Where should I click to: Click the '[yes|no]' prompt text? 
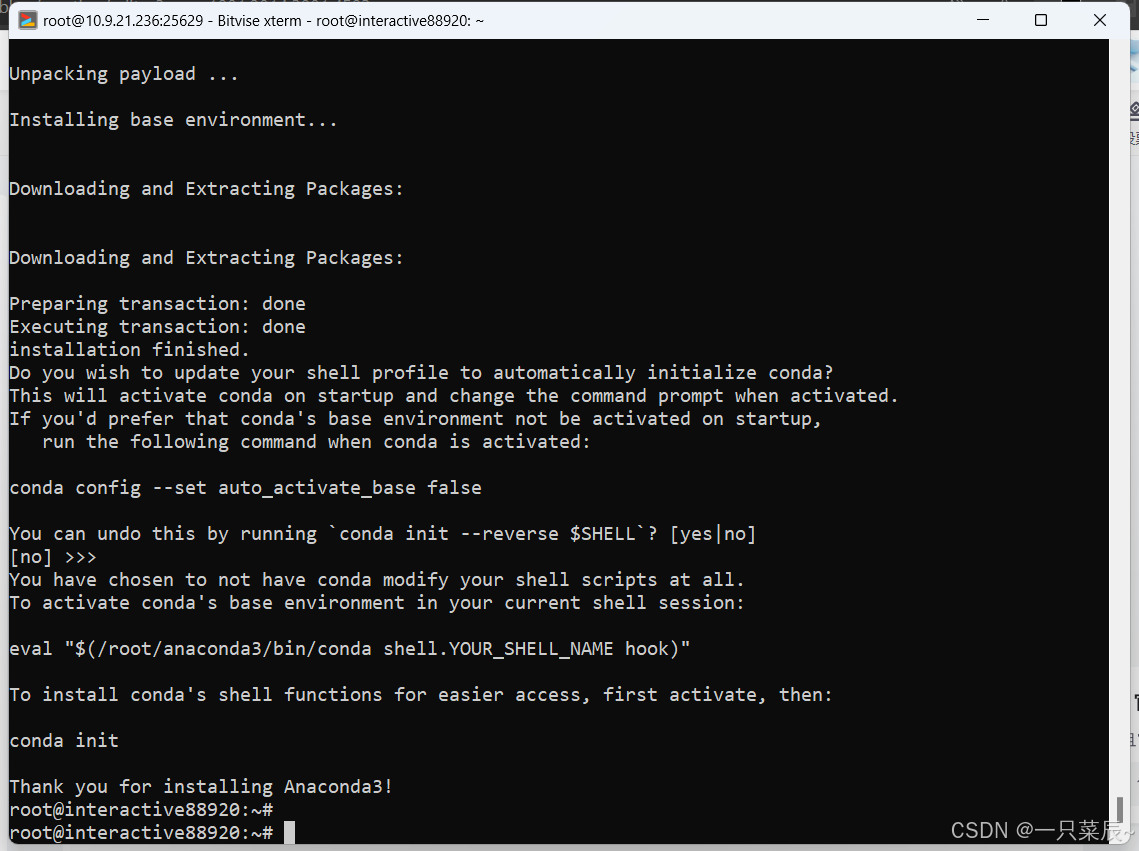pyautogui.click(x=713, y=534)
